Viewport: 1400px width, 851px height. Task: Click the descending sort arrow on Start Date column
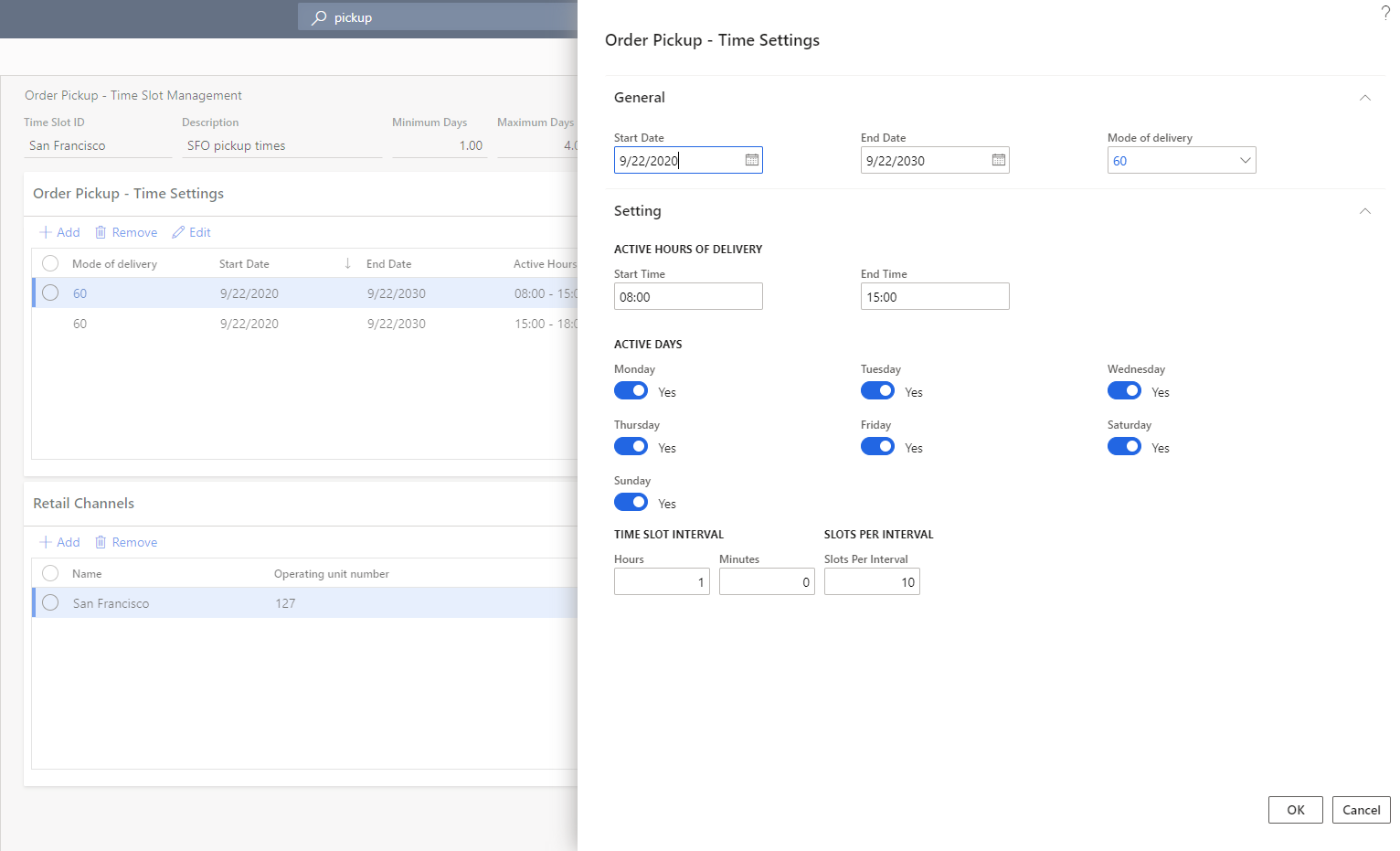point(347,263)
